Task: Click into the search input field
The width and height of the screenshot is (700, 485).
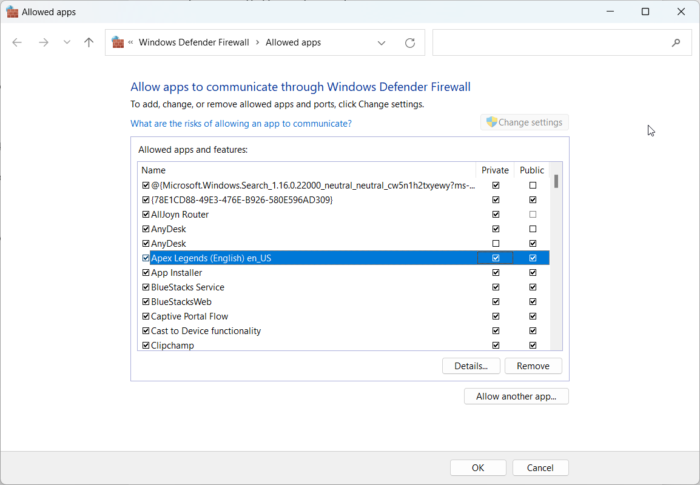Action: (x=550, y=43)
